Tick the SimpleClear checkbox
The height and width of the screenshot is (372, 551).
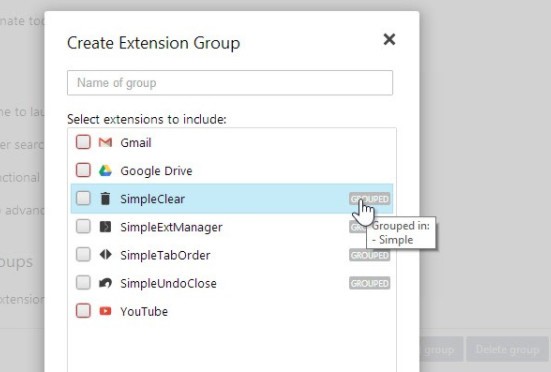click(83, 198)
